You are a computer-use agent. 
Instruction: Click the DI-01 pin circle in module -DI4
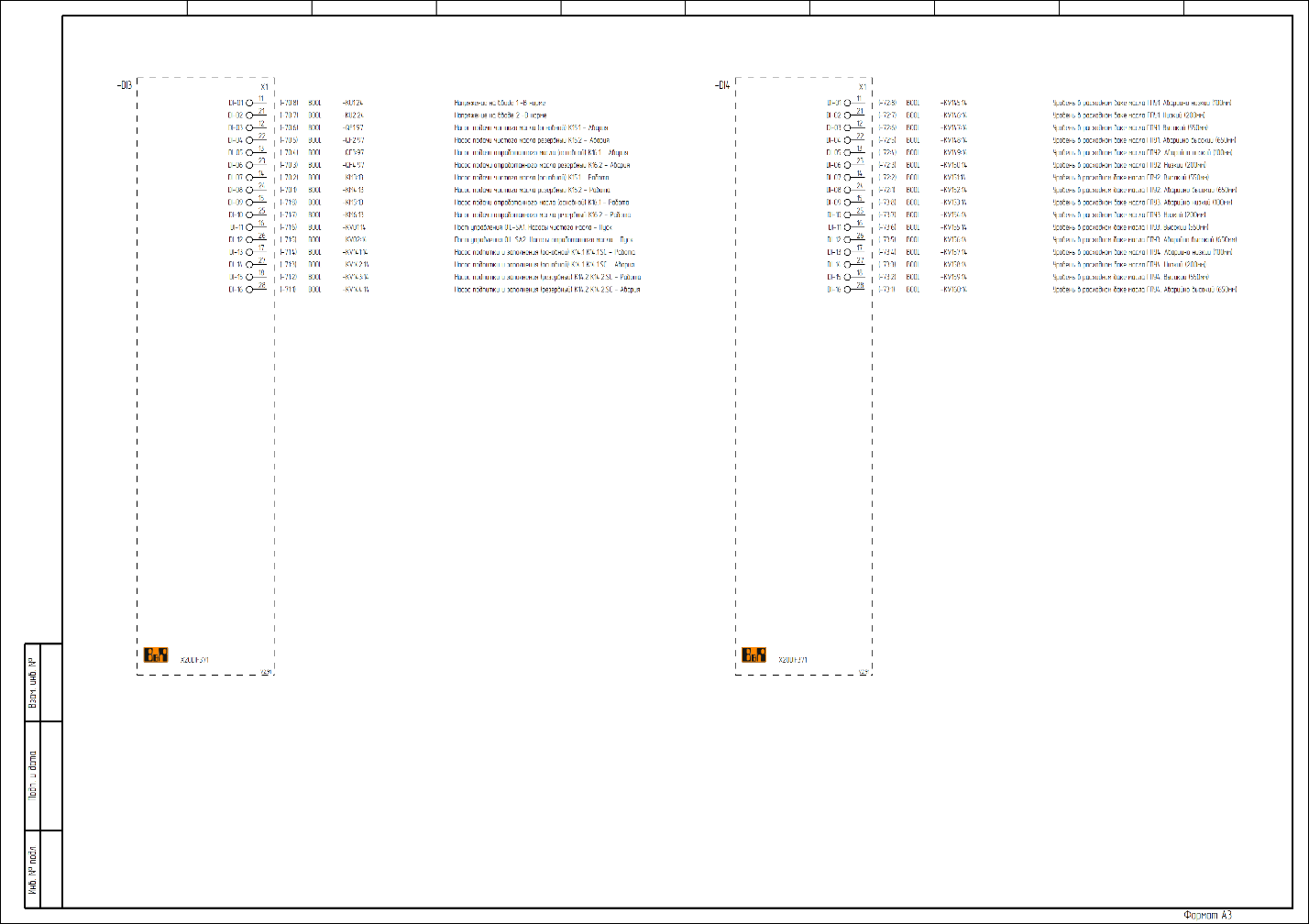[848, 104]
